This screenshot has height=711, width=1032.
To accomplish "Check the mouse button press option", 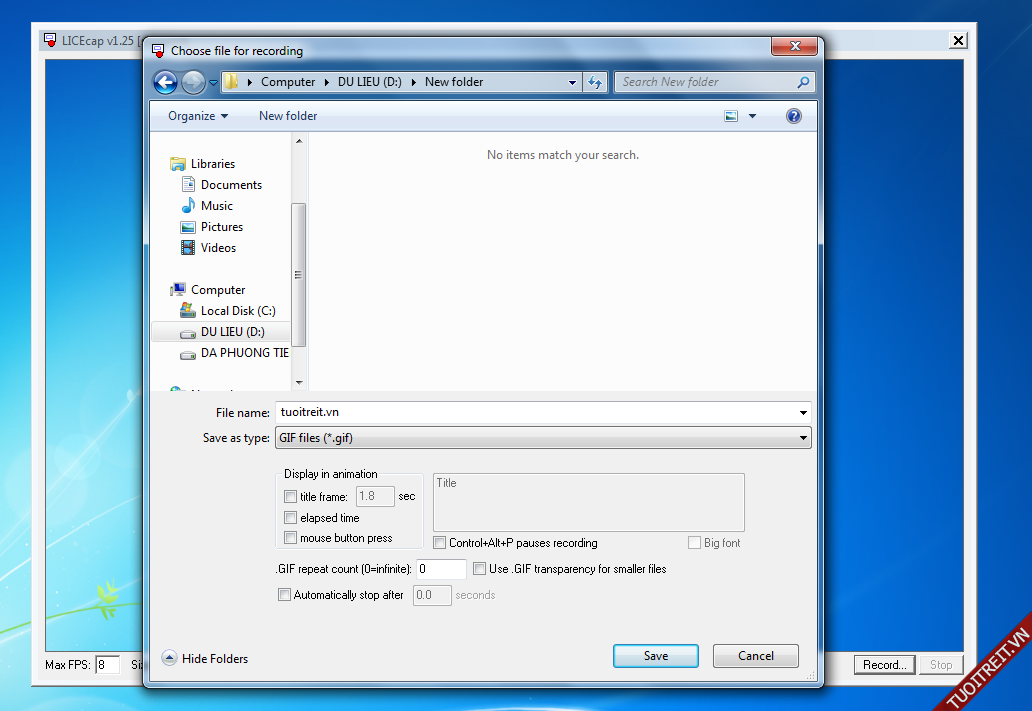I will (291, 538).
